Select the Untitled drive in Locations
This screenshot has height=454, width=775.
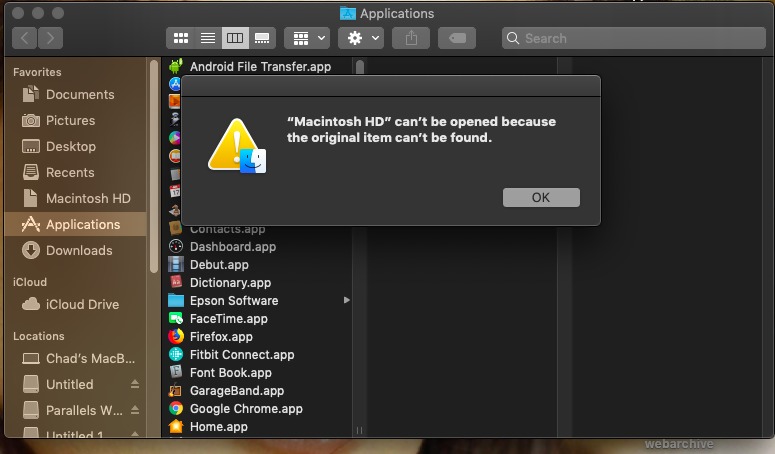[x=69, y=384]
